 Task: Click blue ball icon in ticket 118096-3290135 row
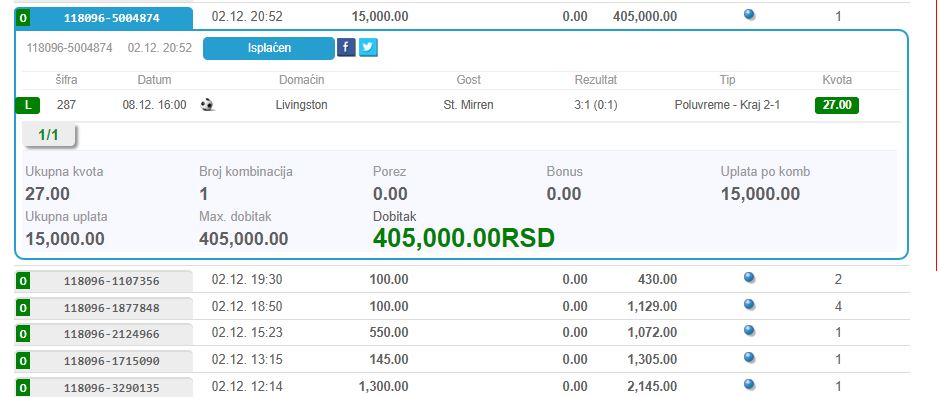[x=749, y=384]
